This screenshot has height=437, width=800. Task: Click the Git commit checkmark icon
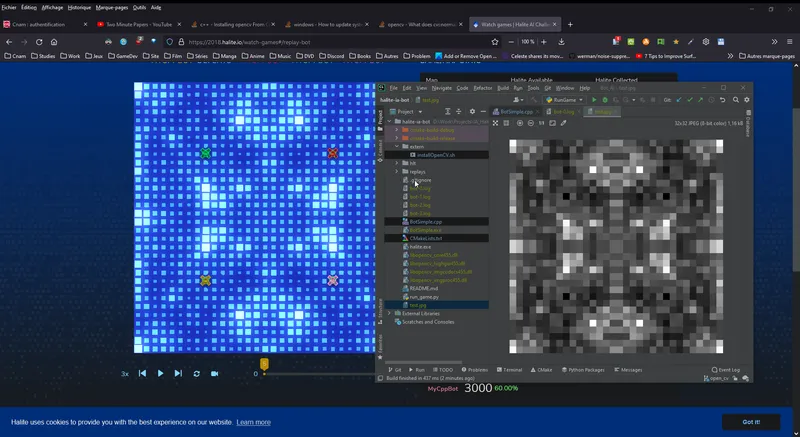coord(690,100)
